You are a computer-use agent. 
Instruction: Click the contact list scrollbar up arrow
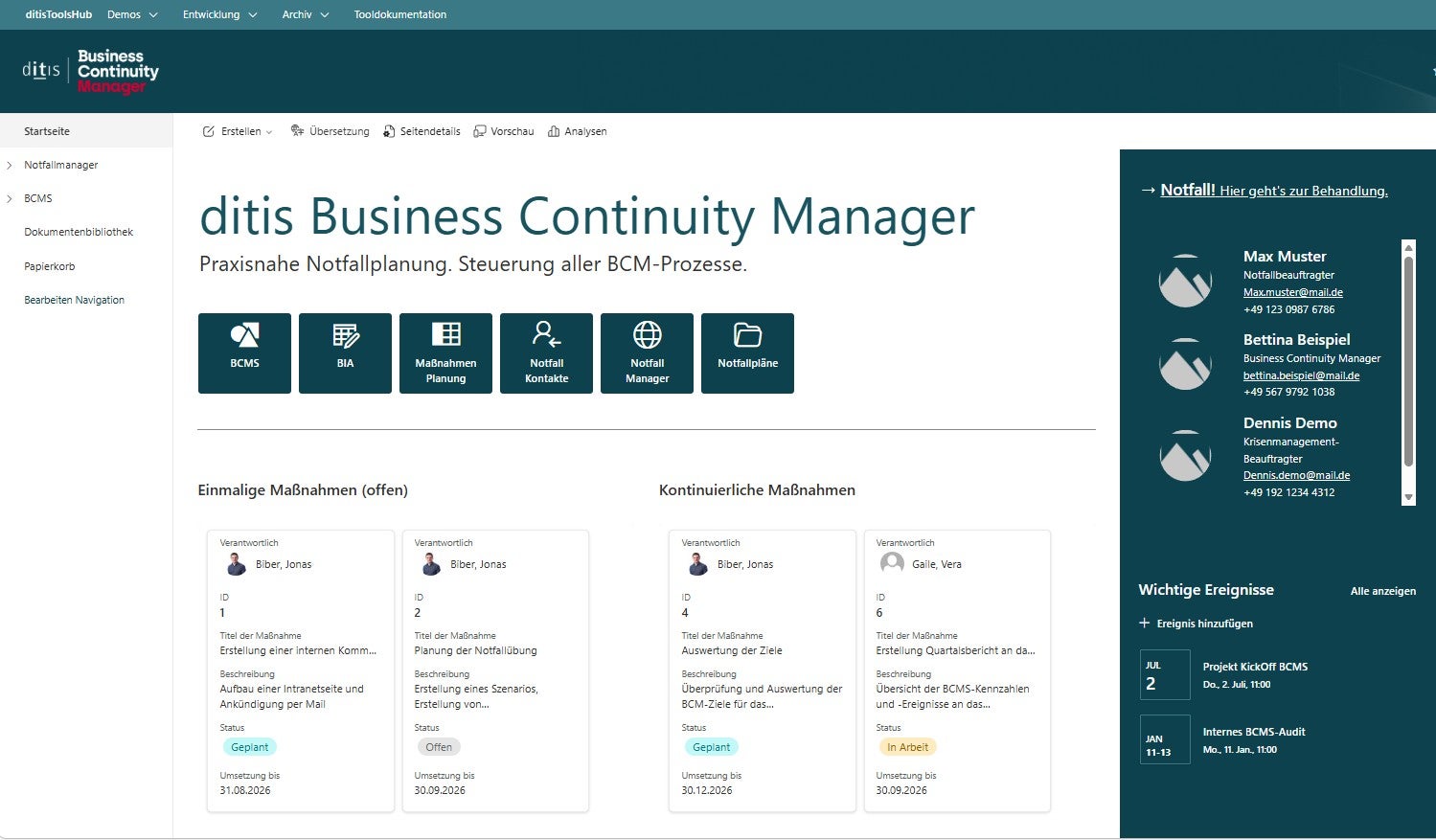pos(1408,247)
